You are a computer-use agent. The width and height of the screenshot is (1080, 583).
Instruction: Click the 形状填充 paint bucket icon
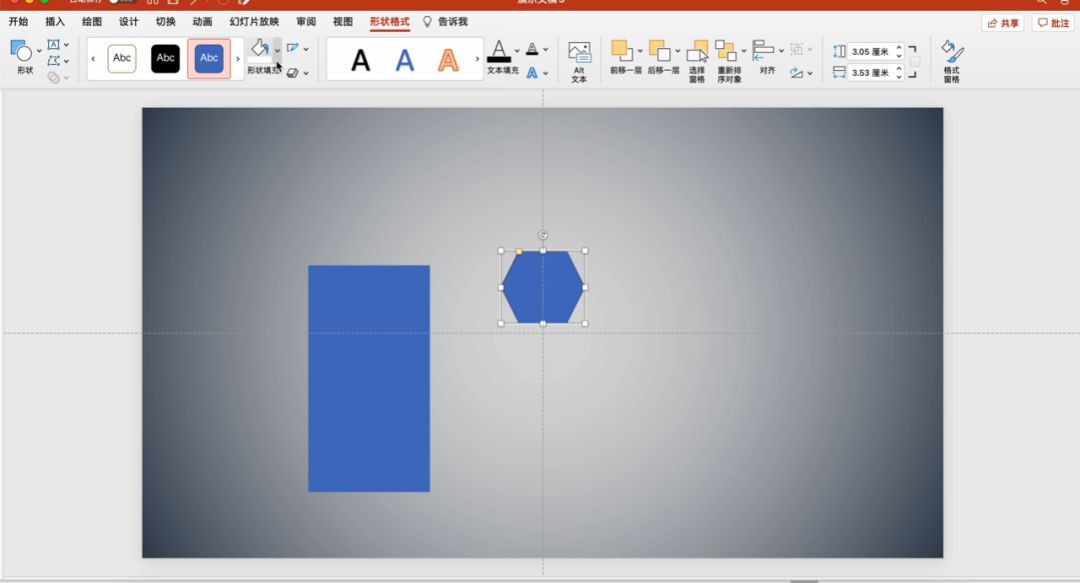[x=260, y=48]
